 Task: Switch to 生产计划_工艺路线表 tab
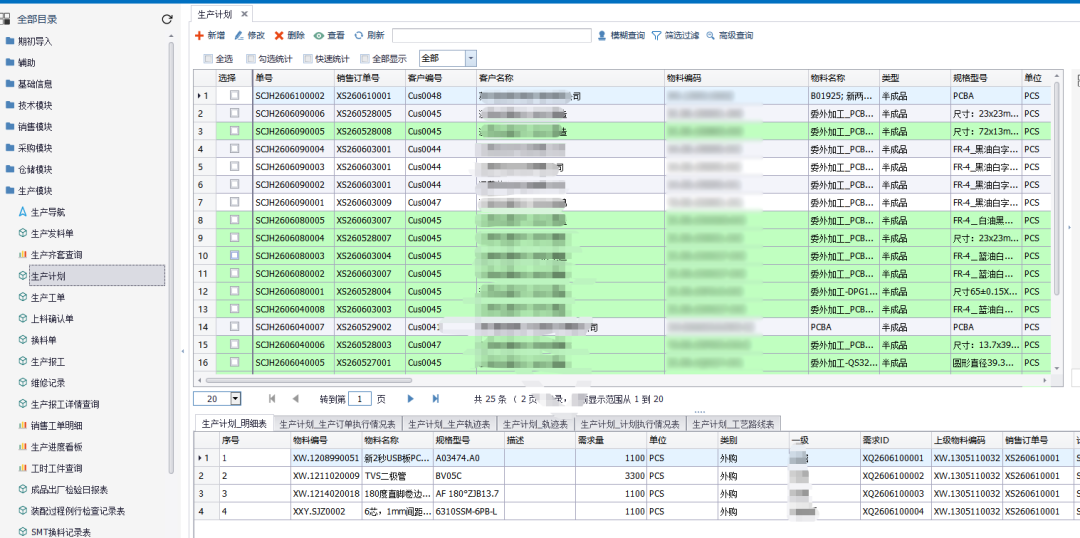pyautogui.click(x=735, y=424)
